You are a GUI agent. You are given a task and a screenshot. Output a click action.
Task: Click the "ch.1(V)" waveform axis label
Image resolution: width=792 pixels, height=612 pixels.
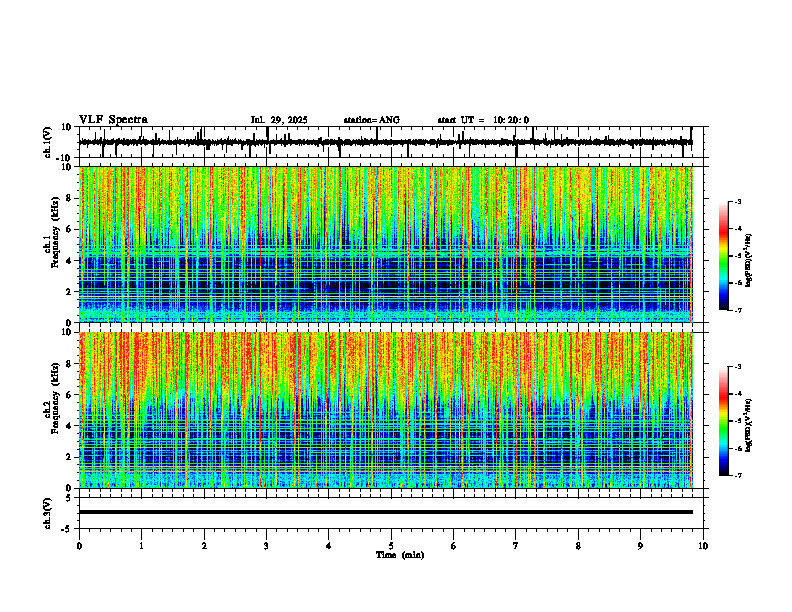click(48, 142)
